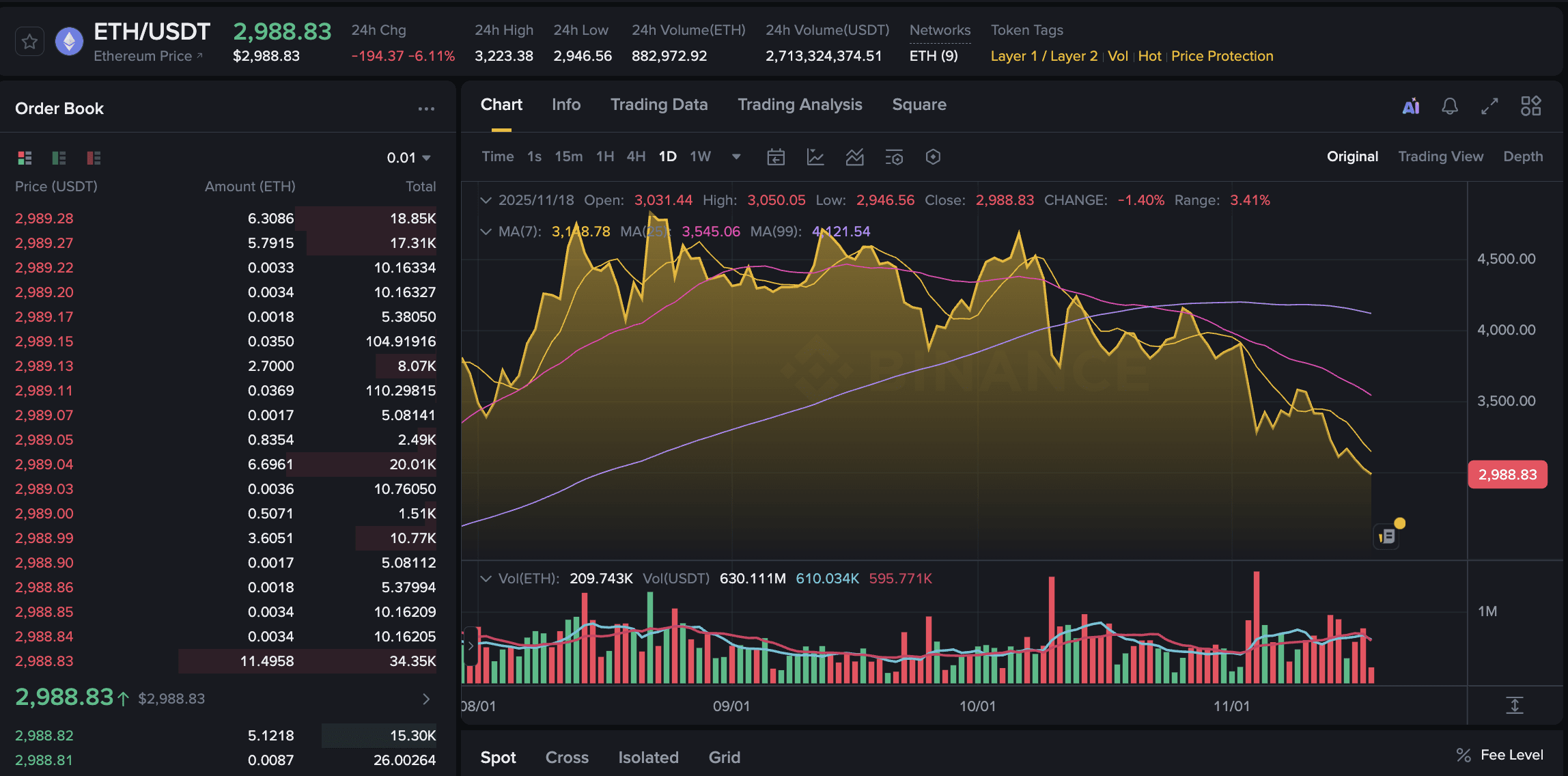The width and height of the screenshot is (1568, 776).
Task: Click the Price Protection link
Action: point(1222,56)
